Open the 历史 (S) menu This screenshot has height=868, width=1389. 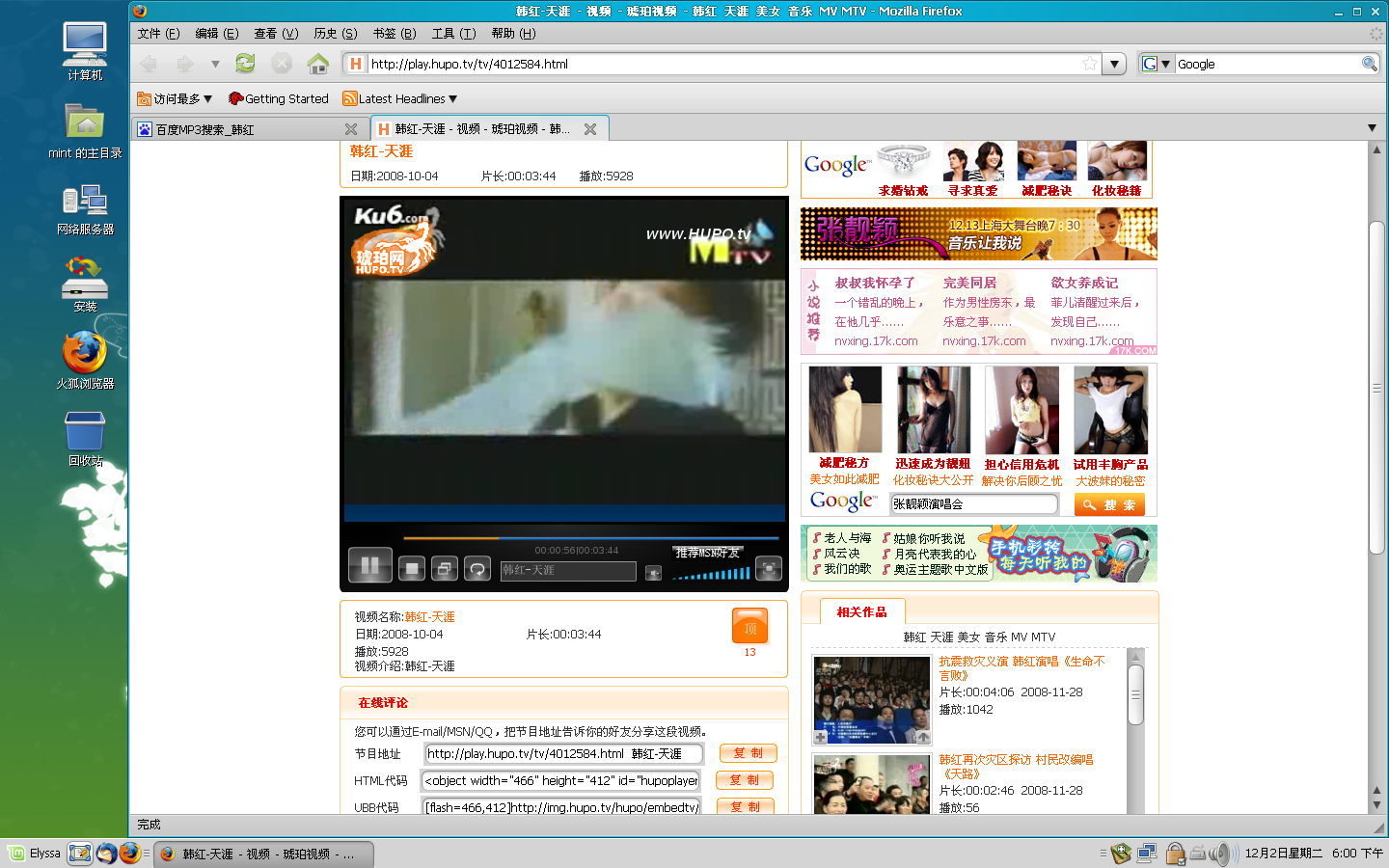point(336,33)
